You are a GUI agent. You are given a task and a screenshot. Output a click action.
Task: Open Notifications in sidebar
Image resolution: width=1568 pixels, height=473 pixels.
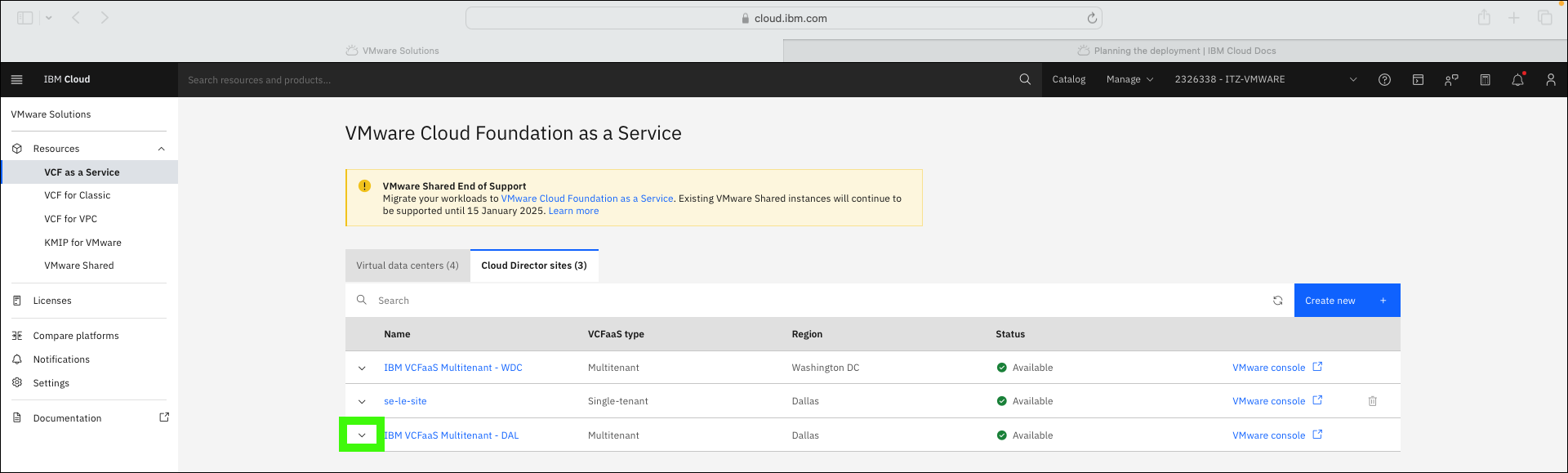(61, 359)
